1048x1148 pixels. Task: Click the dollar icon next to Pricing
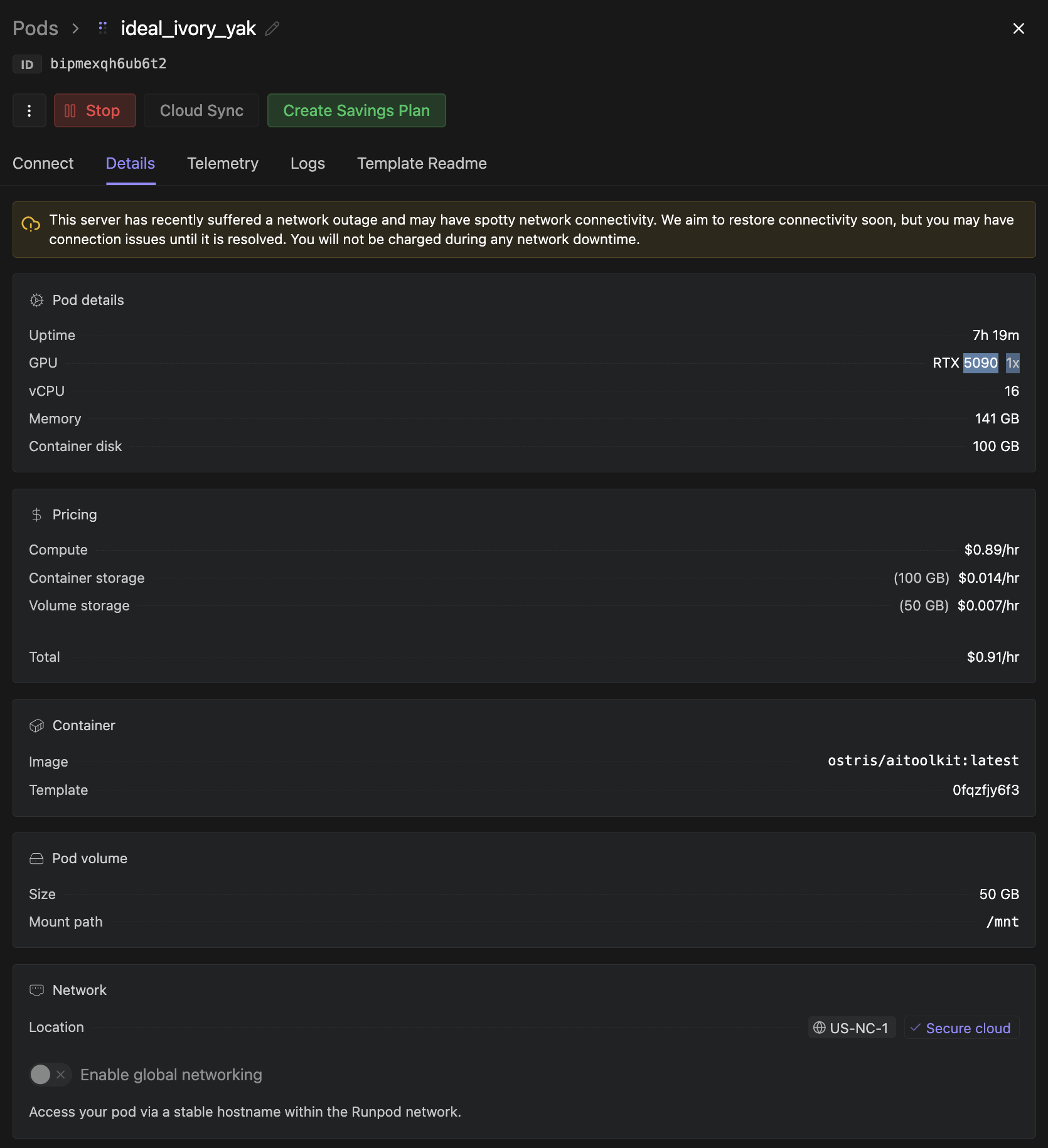(36, 514)
